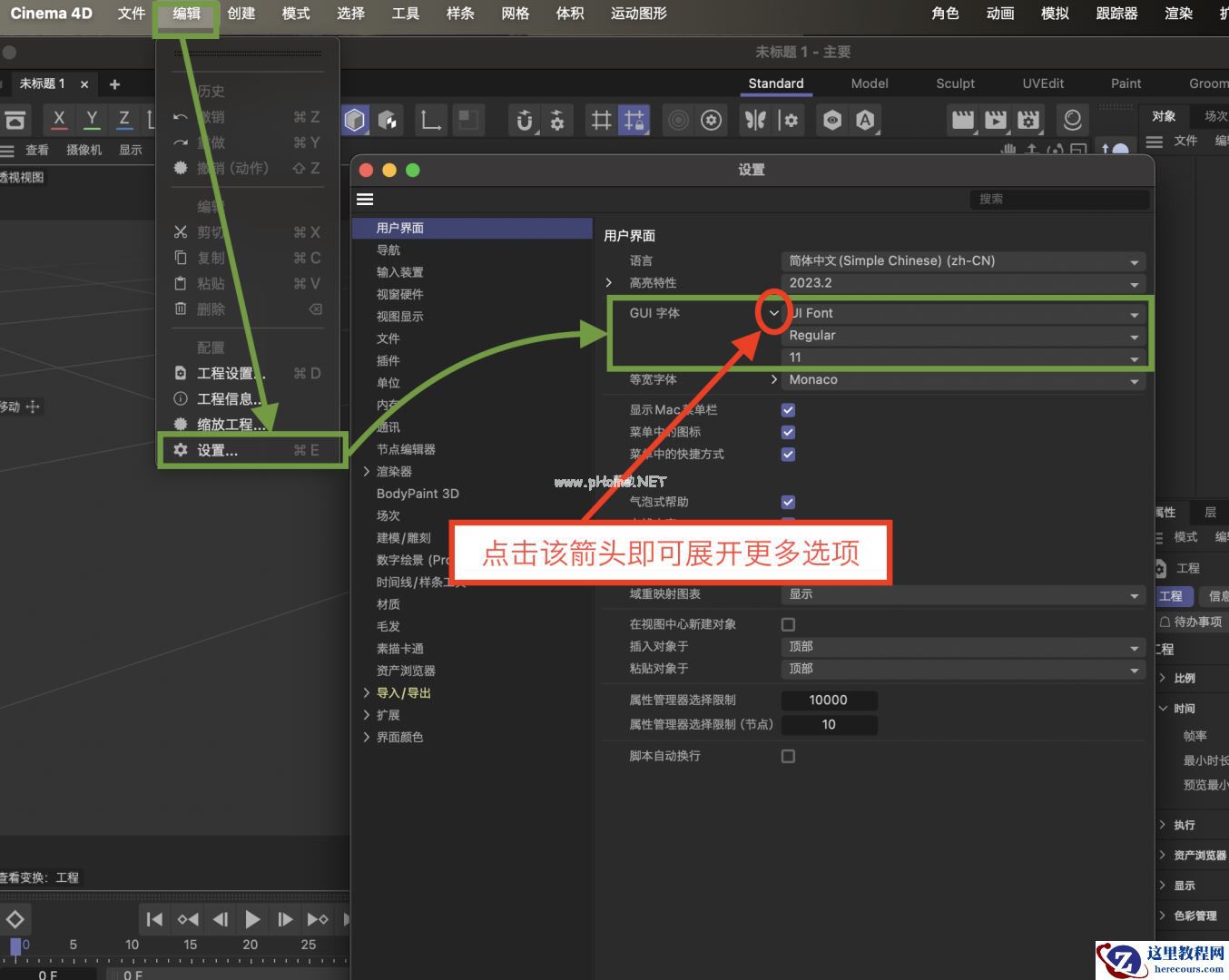This screenshot has width=1229, height=980.
Task: Click the keyframe diamond icon in timeline
Action: point(15,919)
